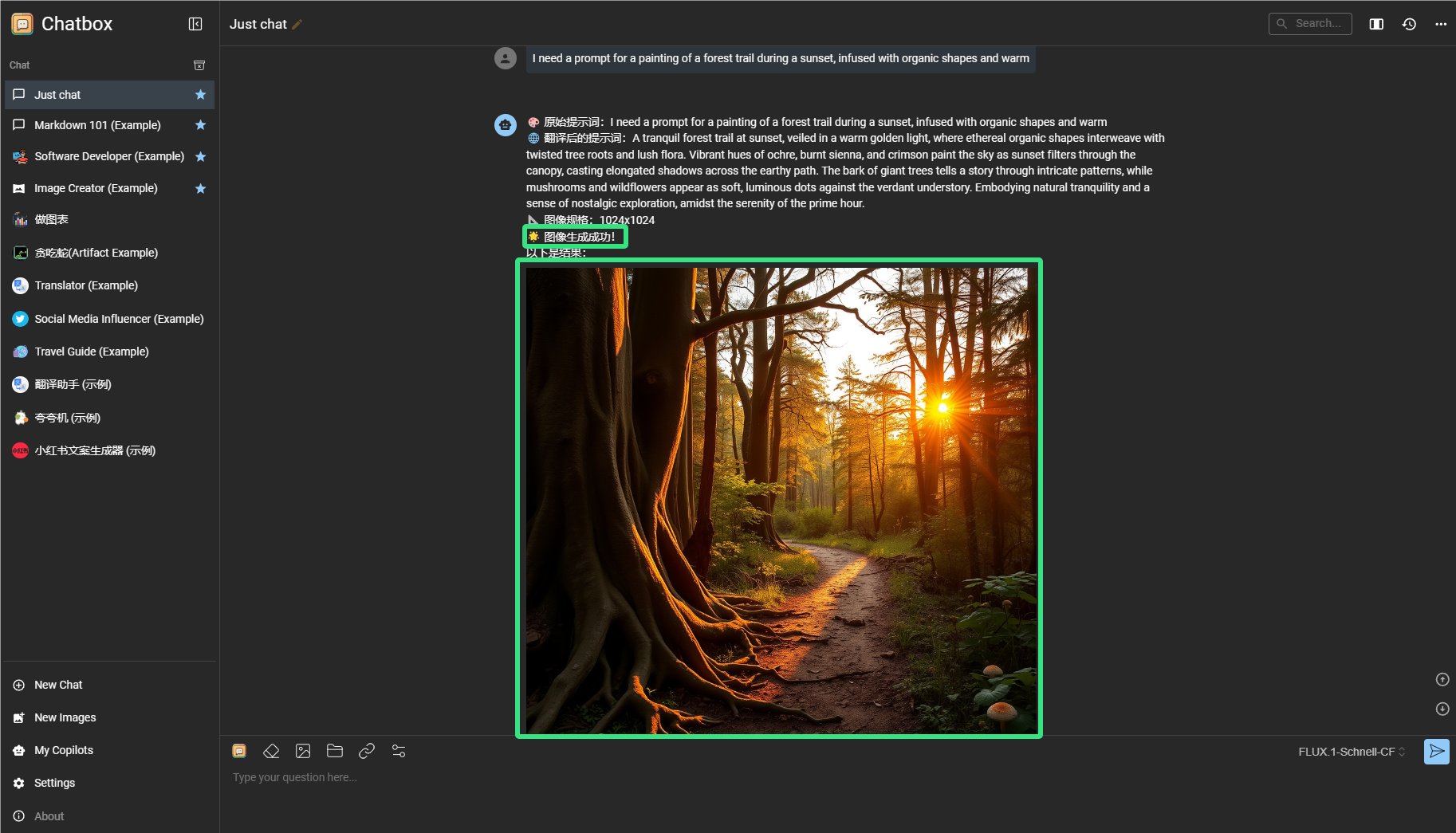
Task: Open Markdown 101 (Example) chat
Action: (109, 125)
